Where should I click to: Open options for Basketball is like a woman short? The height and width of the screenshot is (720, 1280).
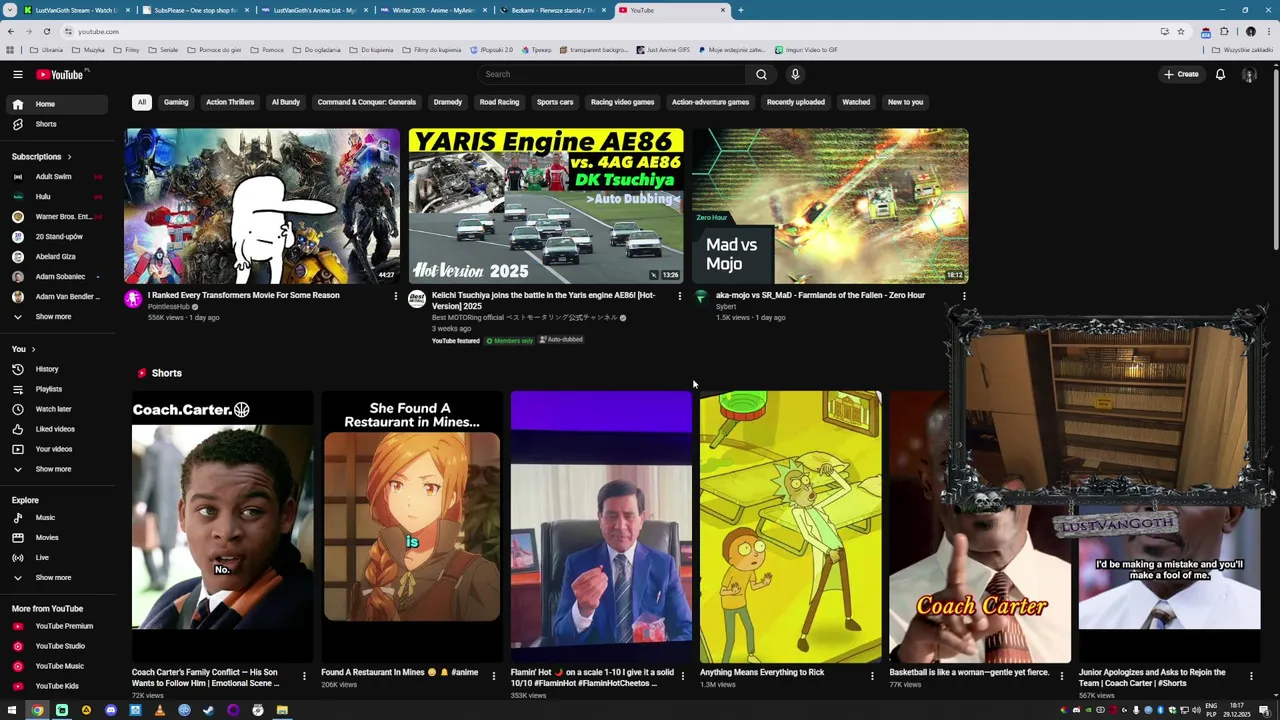1062,677
